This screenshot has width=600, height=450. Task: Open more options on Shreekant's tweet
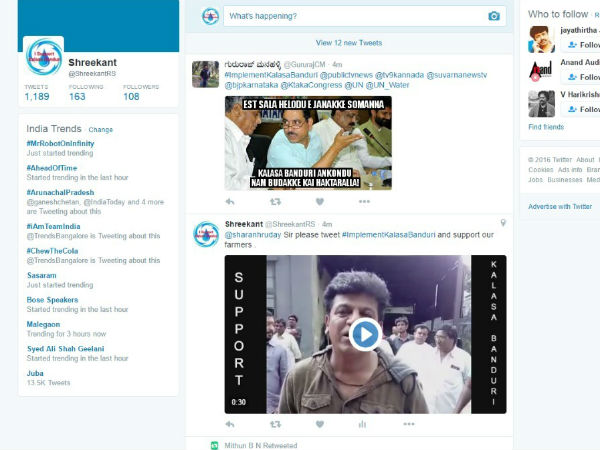coord(409,424)
